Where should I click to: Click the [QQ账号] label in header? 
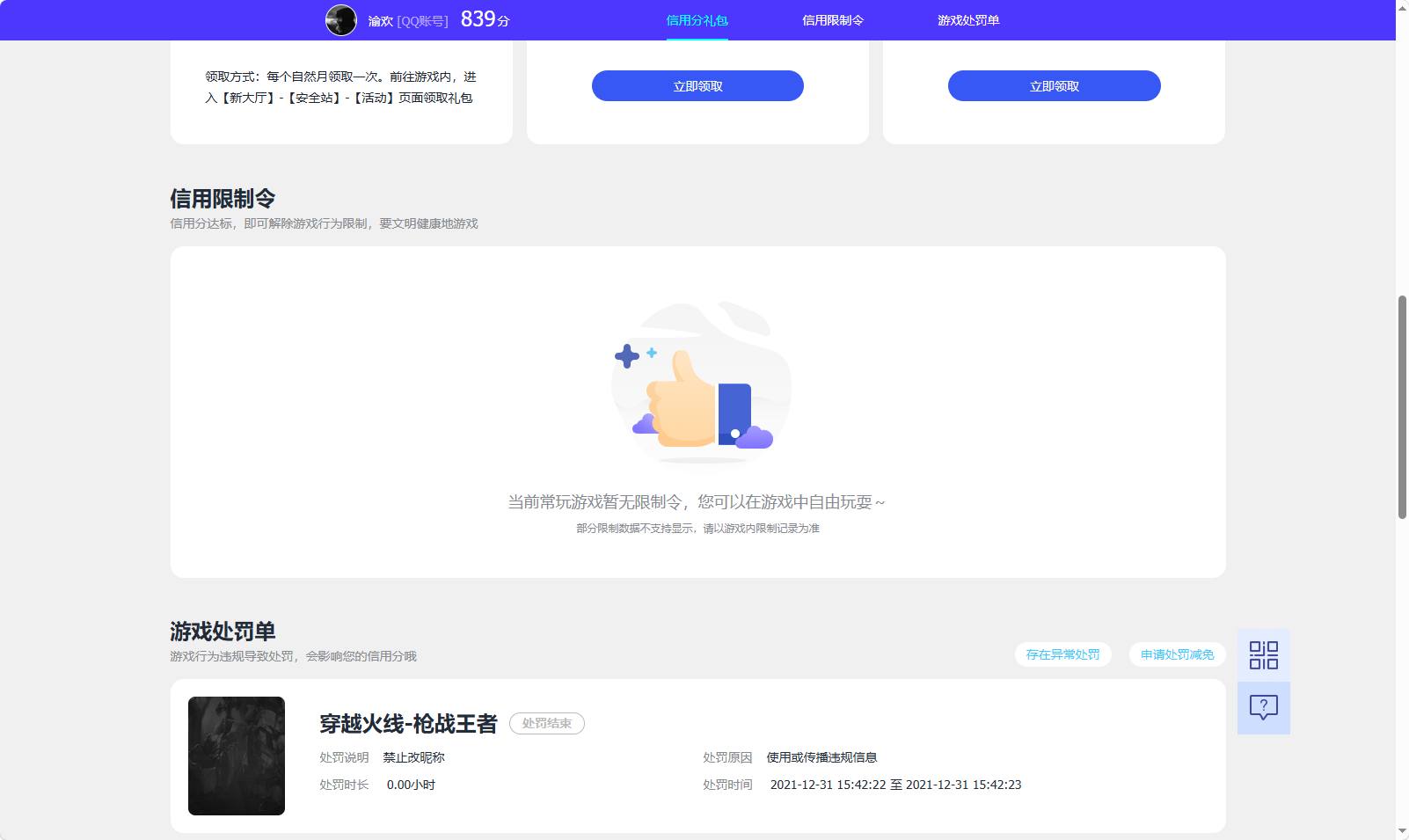coord(422,21)
